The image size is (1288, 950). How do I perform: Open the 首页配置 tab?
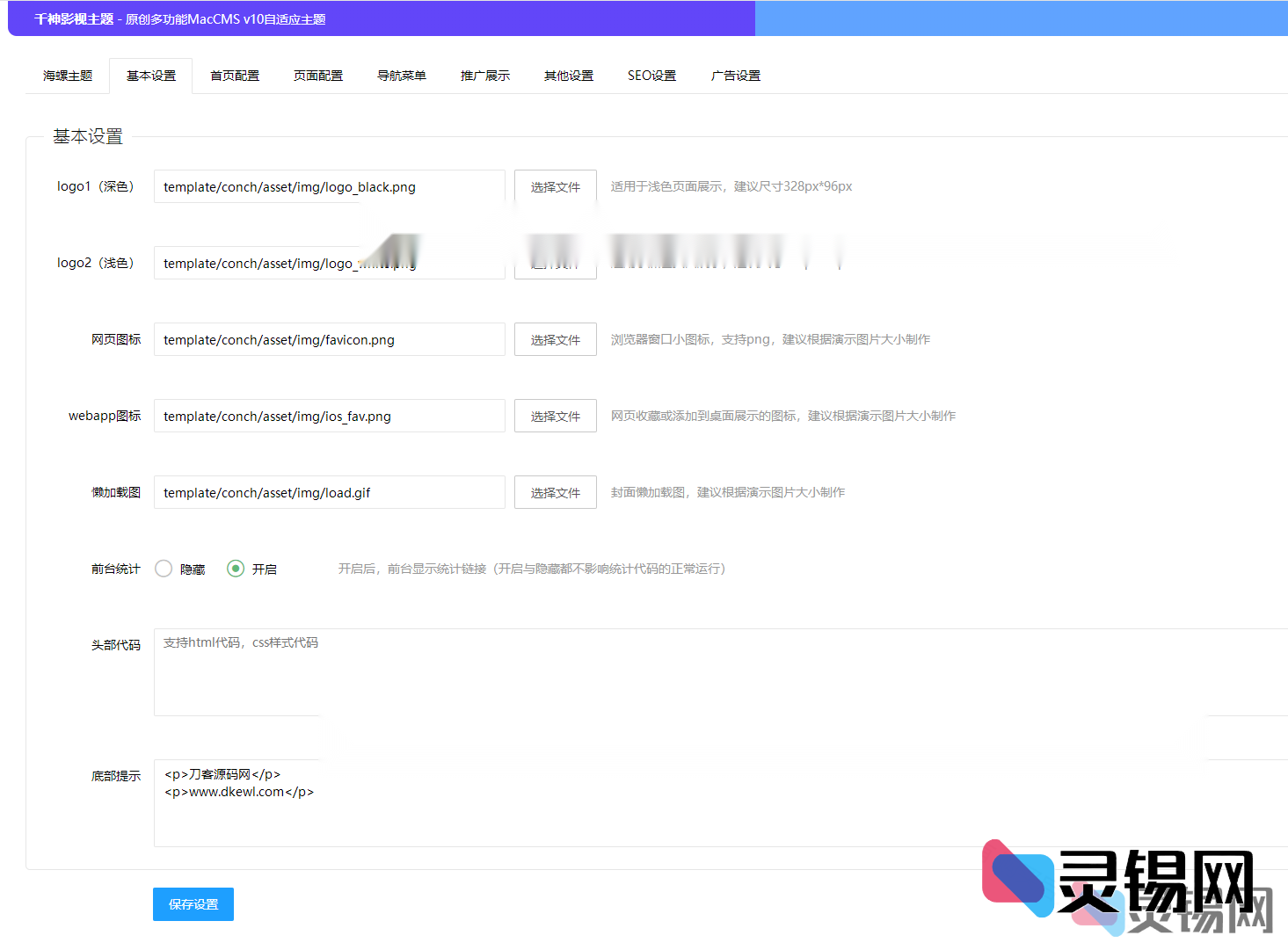click(234, 76)
